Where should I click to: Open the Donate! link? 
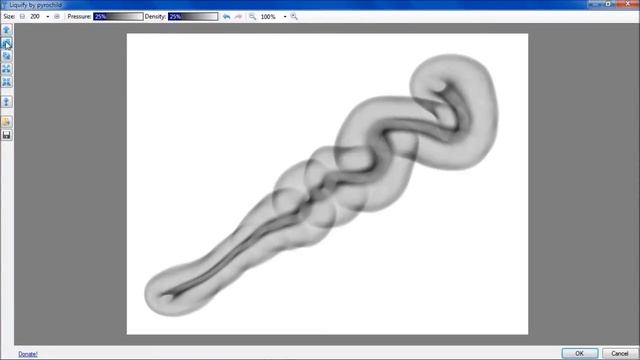(28, 354)
